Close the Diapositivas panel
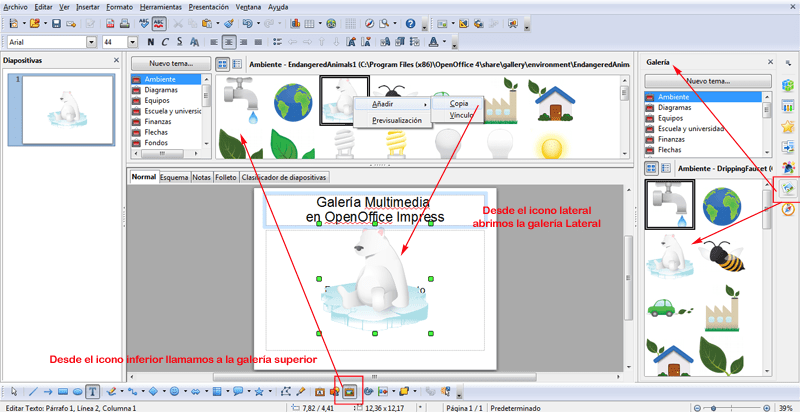Image resolution: width=800 pixels, height=412 pixels. coord(116,60)
